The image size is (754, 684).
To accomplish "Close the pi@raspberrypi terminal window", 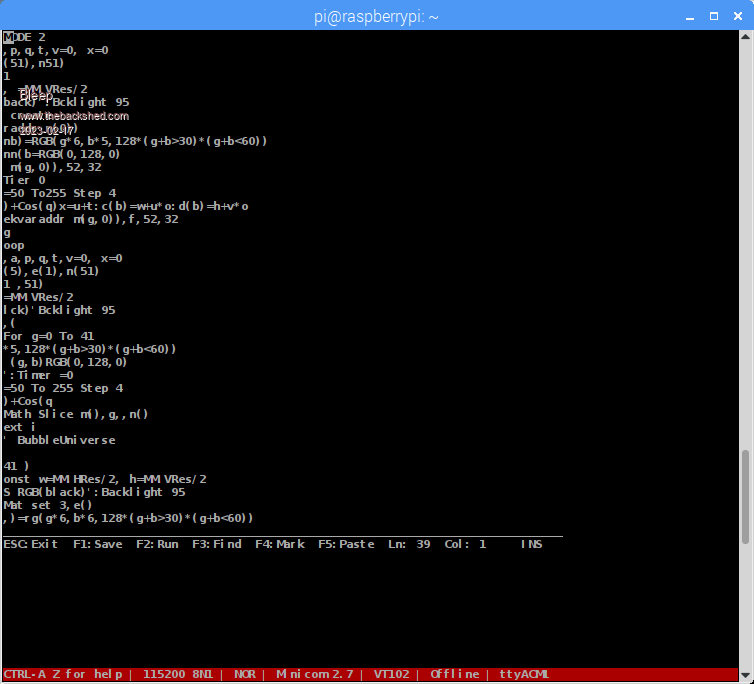I will tap(736, 16).
